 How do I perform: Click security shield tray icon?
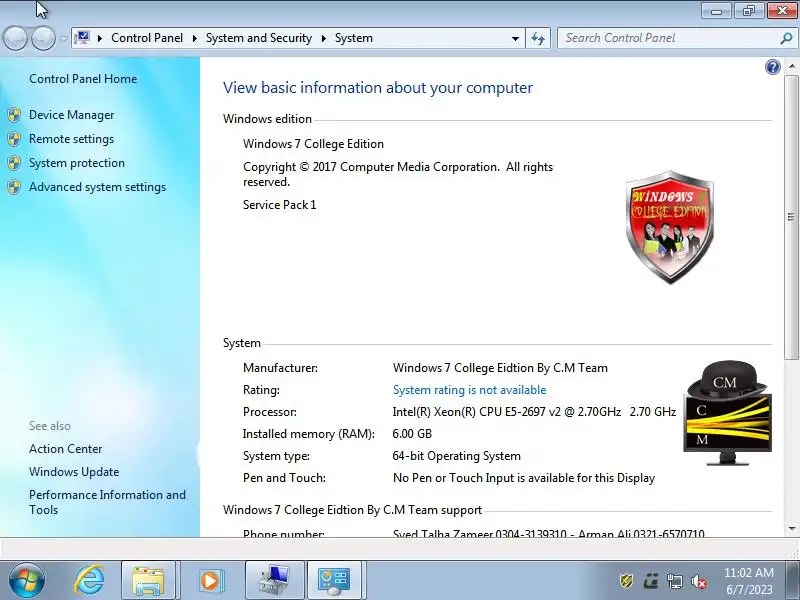point(627,581)
